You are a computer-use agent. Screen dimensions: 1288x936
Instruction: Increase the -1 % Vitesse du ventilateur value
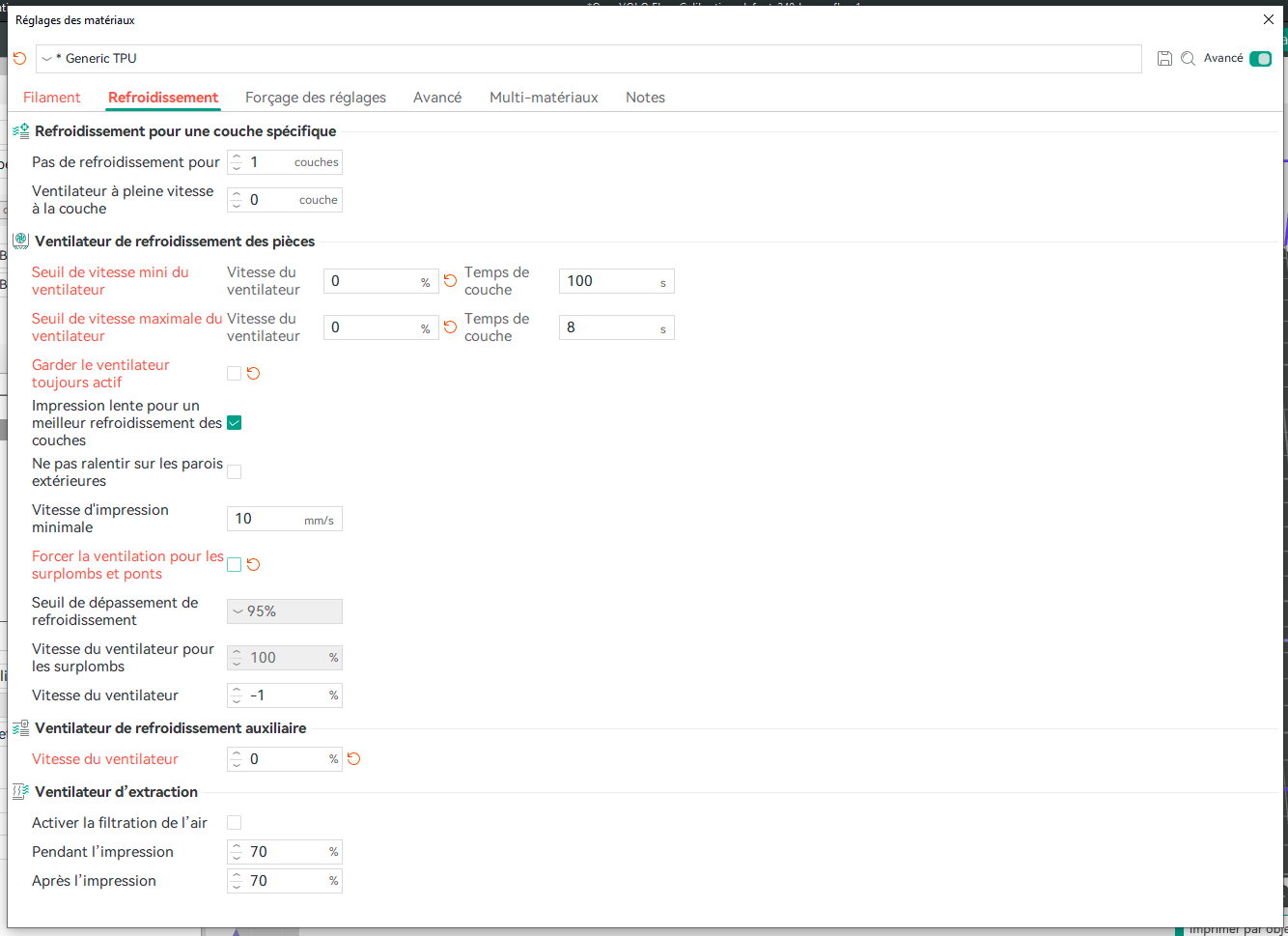[x=237, y=691]
